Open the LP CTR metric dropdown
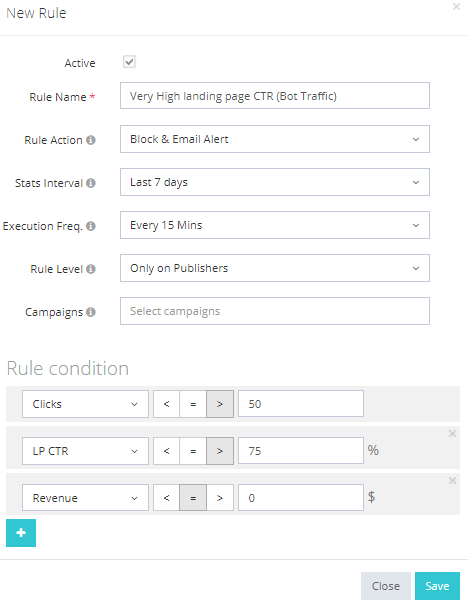 [x=85, y=451]
